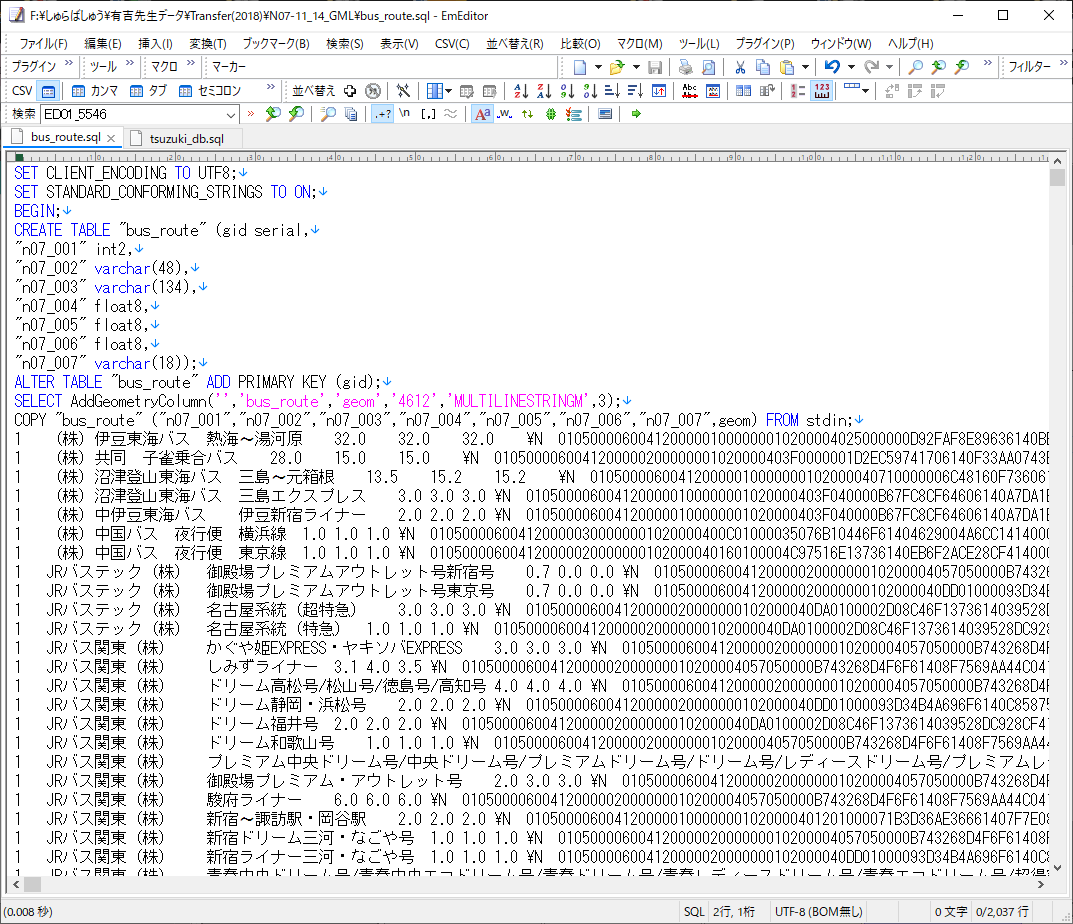
Task: Toggle regular expression search option
Action: point(381,114)
